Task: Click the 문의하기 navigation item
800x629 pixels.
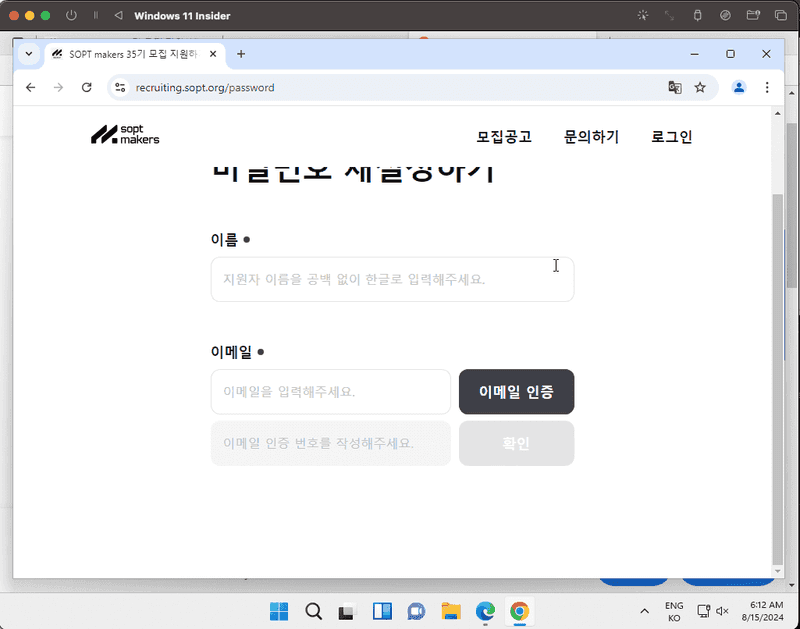Action: (591, 137)
